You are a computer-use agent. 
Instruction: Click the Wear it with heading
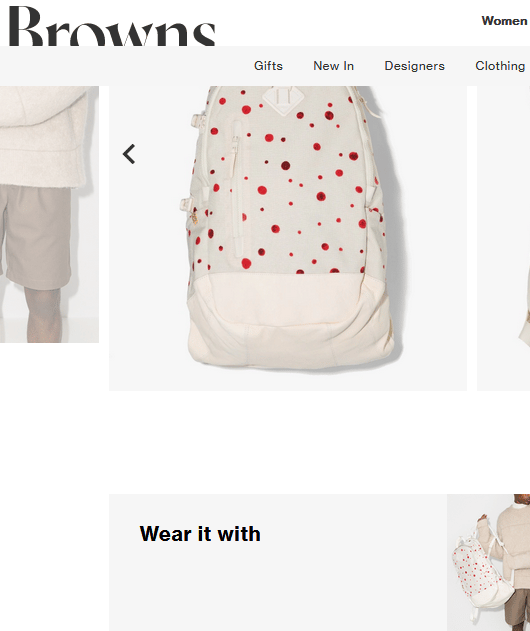(x=200, y=534)
